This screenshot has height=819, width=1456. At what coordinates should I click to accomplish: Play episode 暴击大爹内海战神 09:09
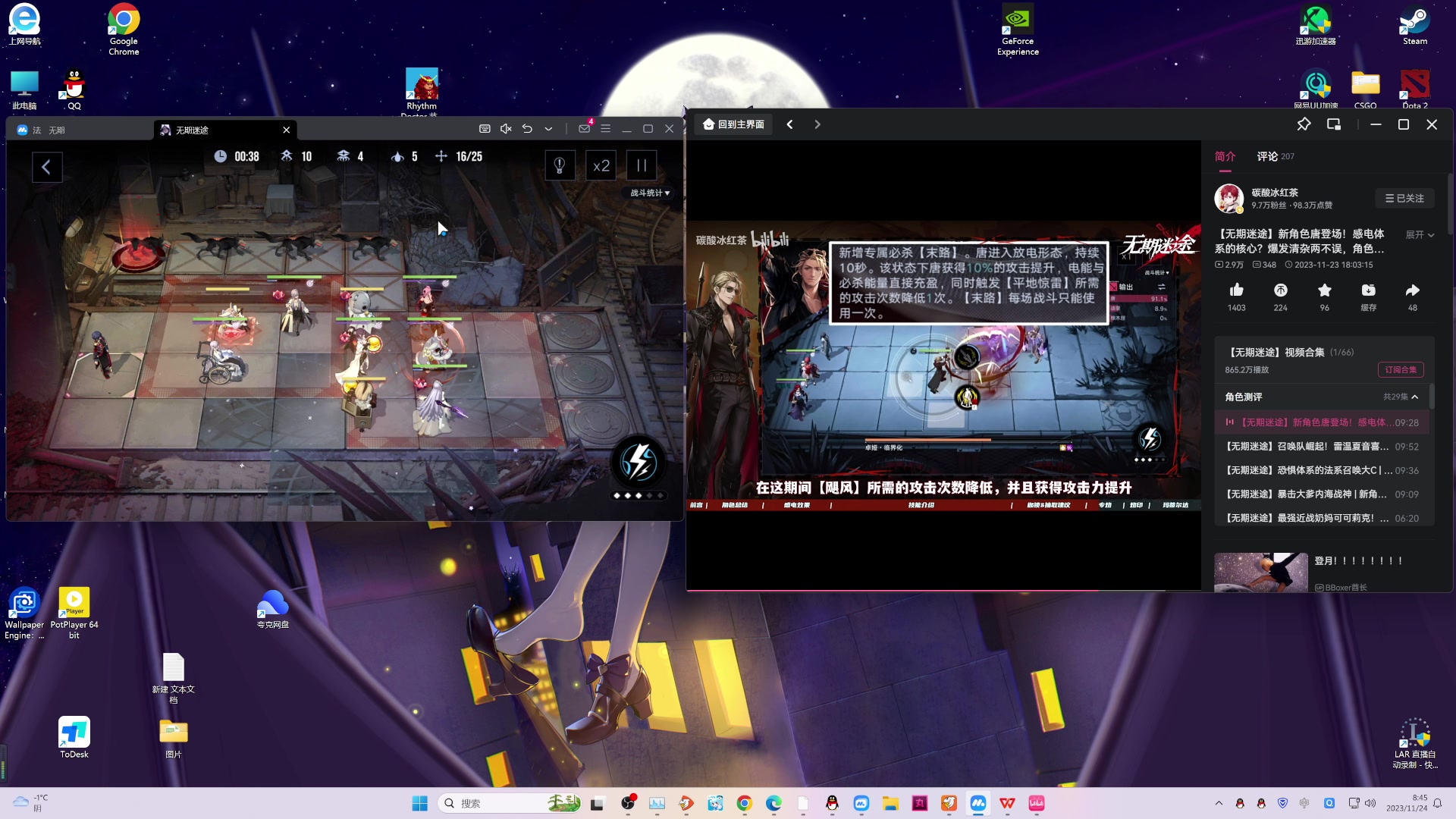1323,494
